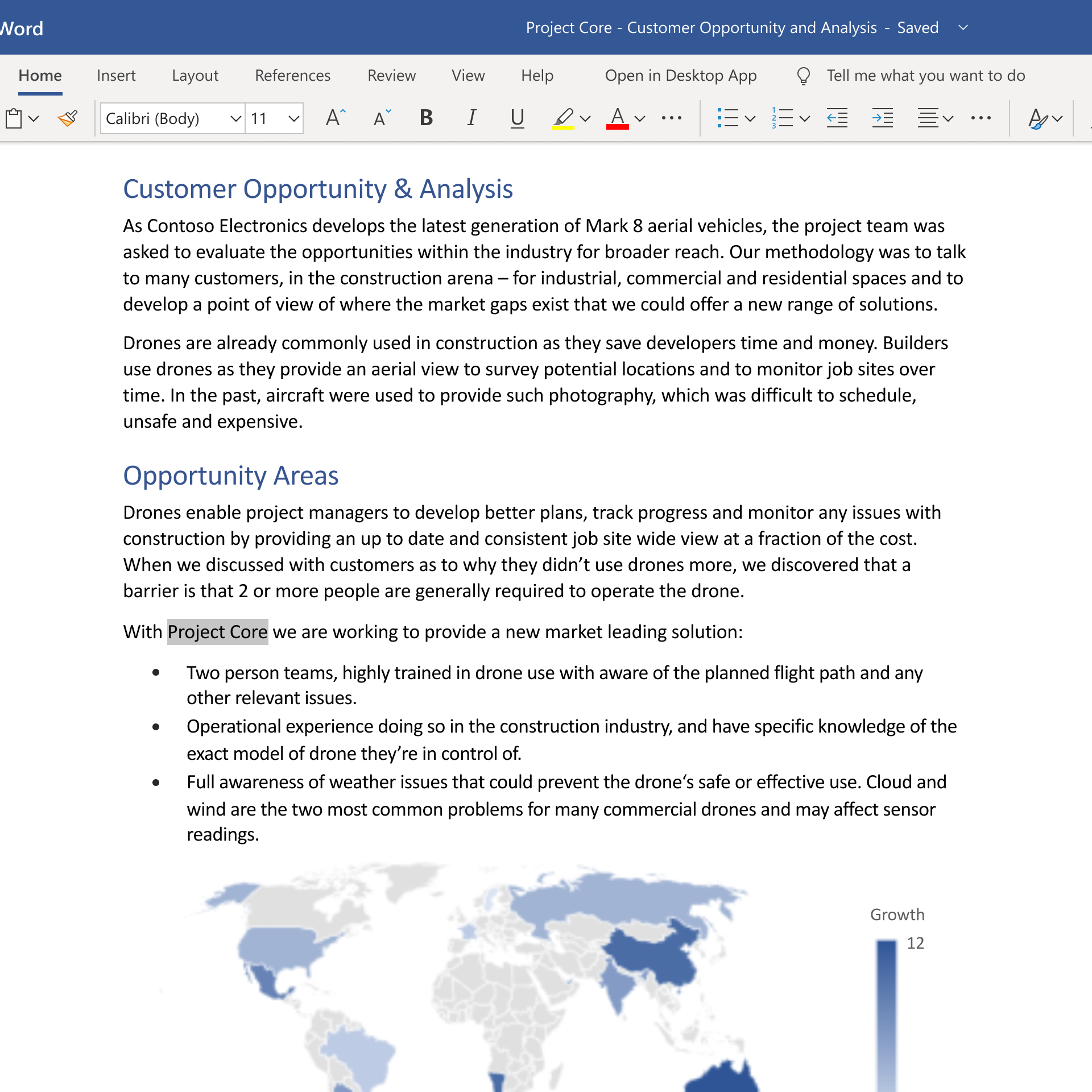Viewport: 1092px width, 1092px height.
Task: Click the Growth legend gradient bar
Action: (886, 1015)
